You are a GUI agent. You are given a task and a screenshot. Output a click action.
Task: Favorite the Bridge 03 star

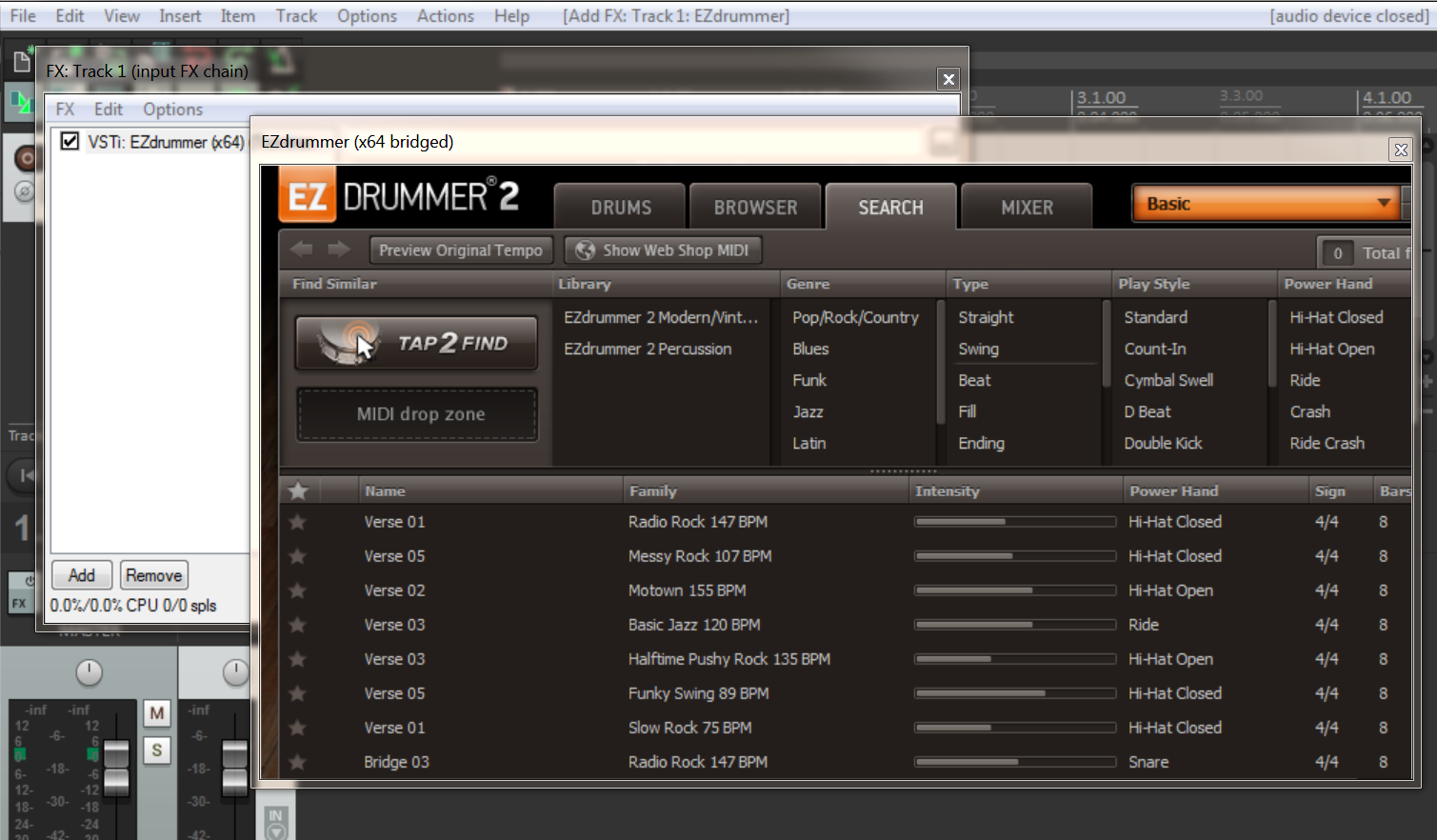pyautogui.click(x=298, y=762)
